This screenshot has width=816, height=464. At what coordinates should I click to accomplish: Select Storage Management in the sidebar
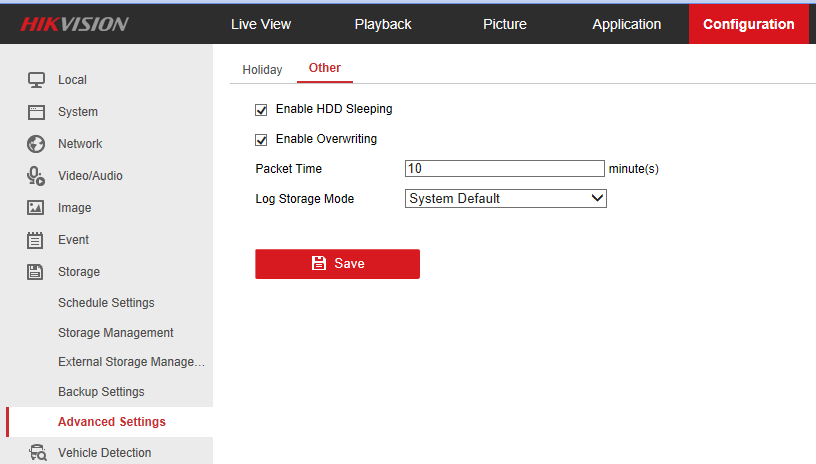(x=115, y=333)
